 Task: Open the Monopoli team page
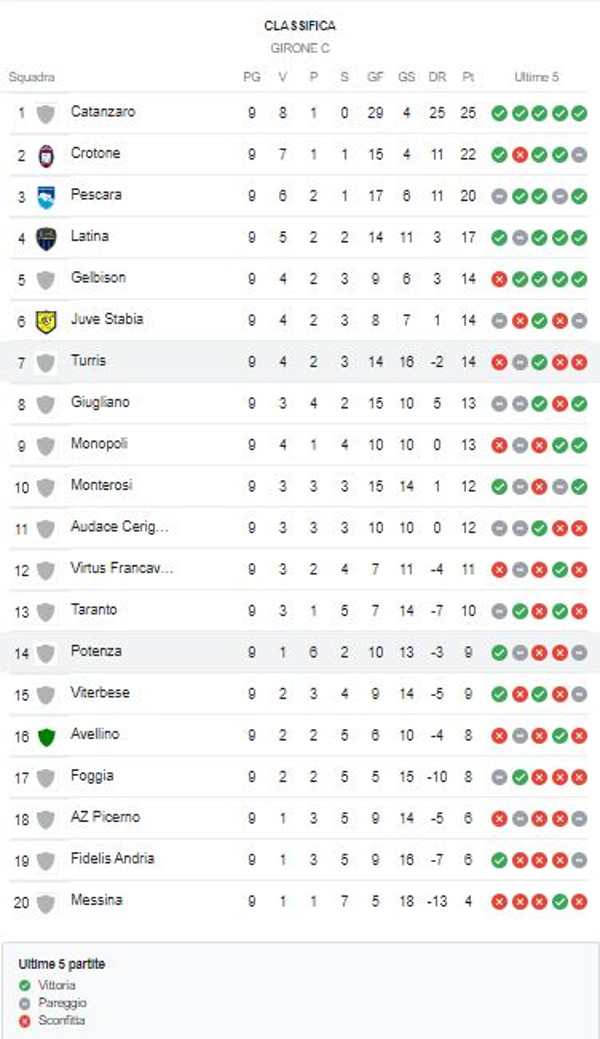coord(99,444)
